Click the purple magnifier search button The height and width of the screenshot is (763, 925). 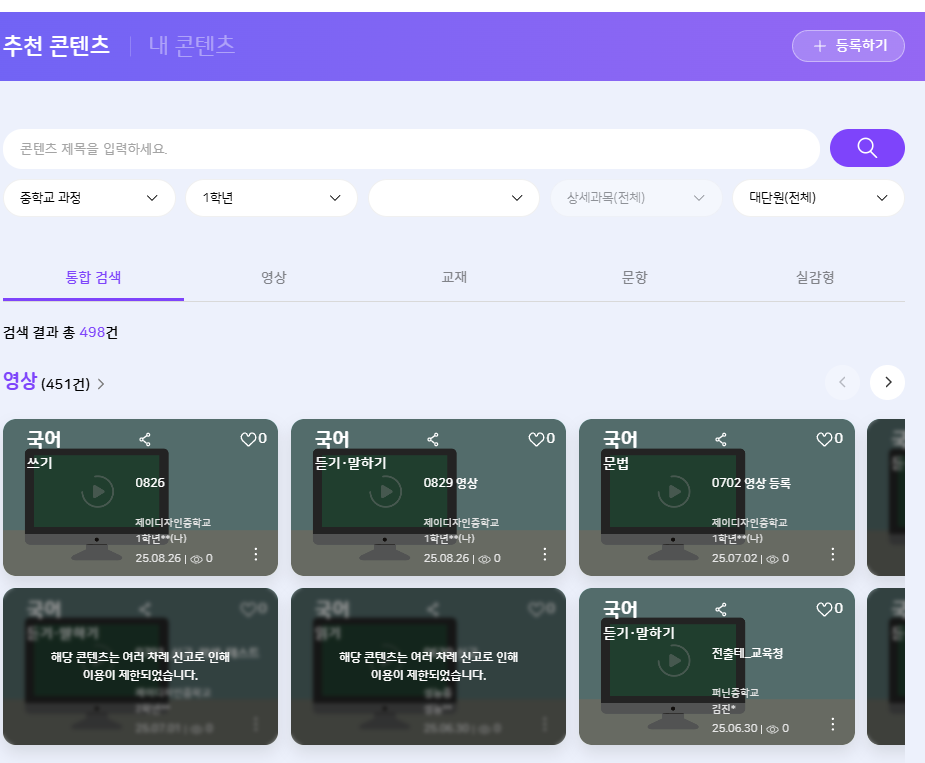[x=867, y=148]
